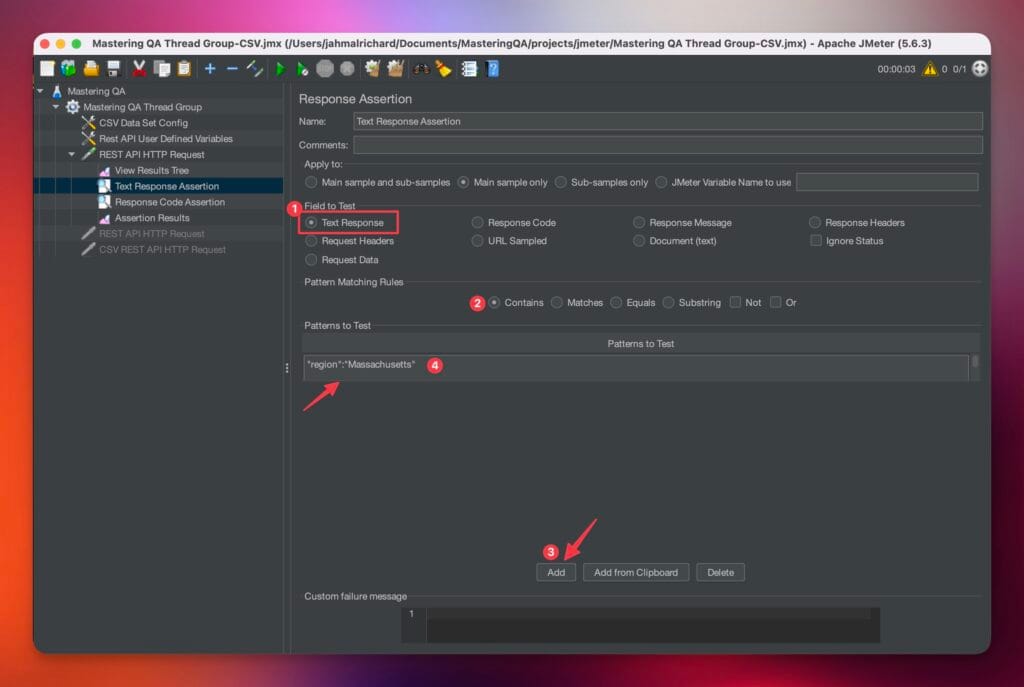Select Equals pattern rule radio
The height and width of the screenshot is (687, 1024).
tap(616, 302)
